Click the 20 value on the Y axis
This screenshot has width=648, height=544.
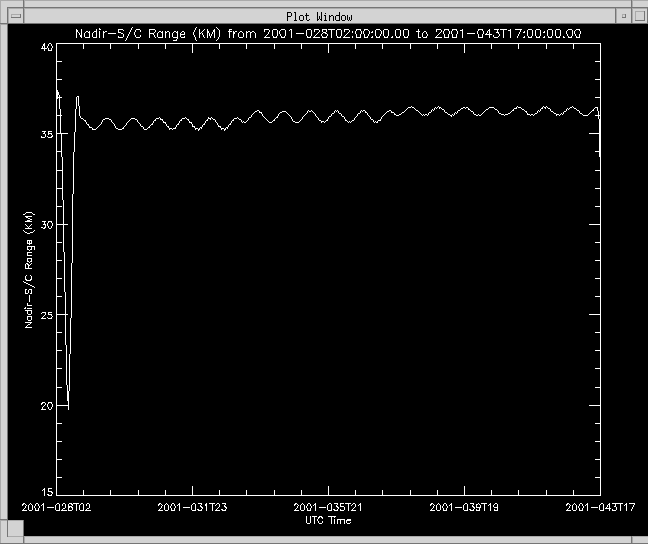[x=46, y=406]
